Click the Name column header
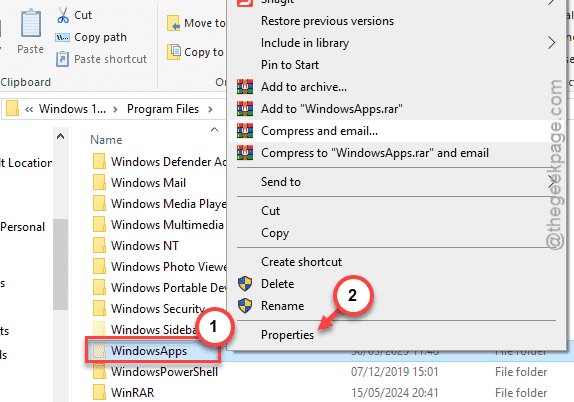Viewport: 574px width, 402px height. pyautogui.click(x=106, y=139)
